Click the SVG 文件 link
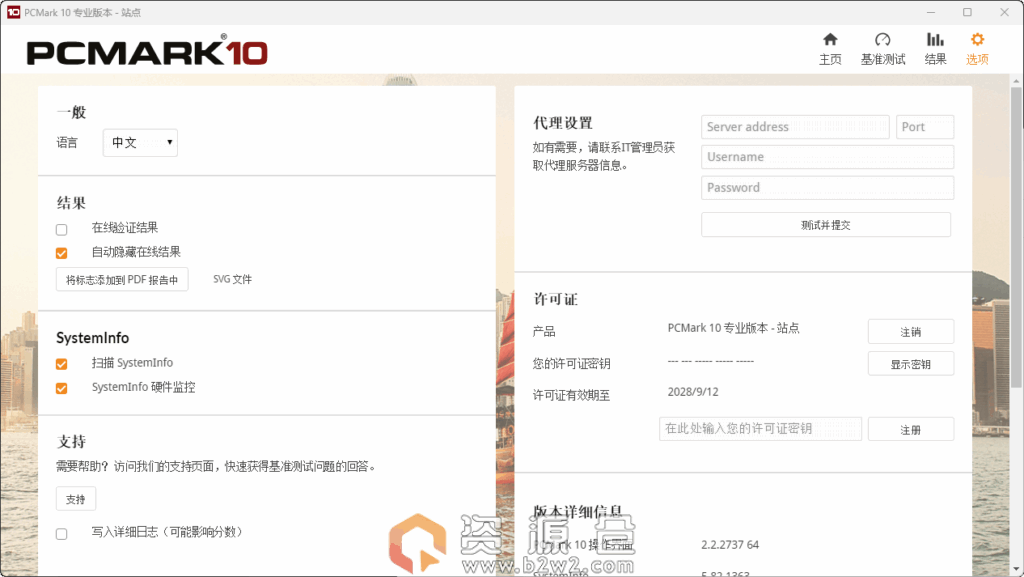The width and height of the screenshot is (1024, 577). click(232, 280)
